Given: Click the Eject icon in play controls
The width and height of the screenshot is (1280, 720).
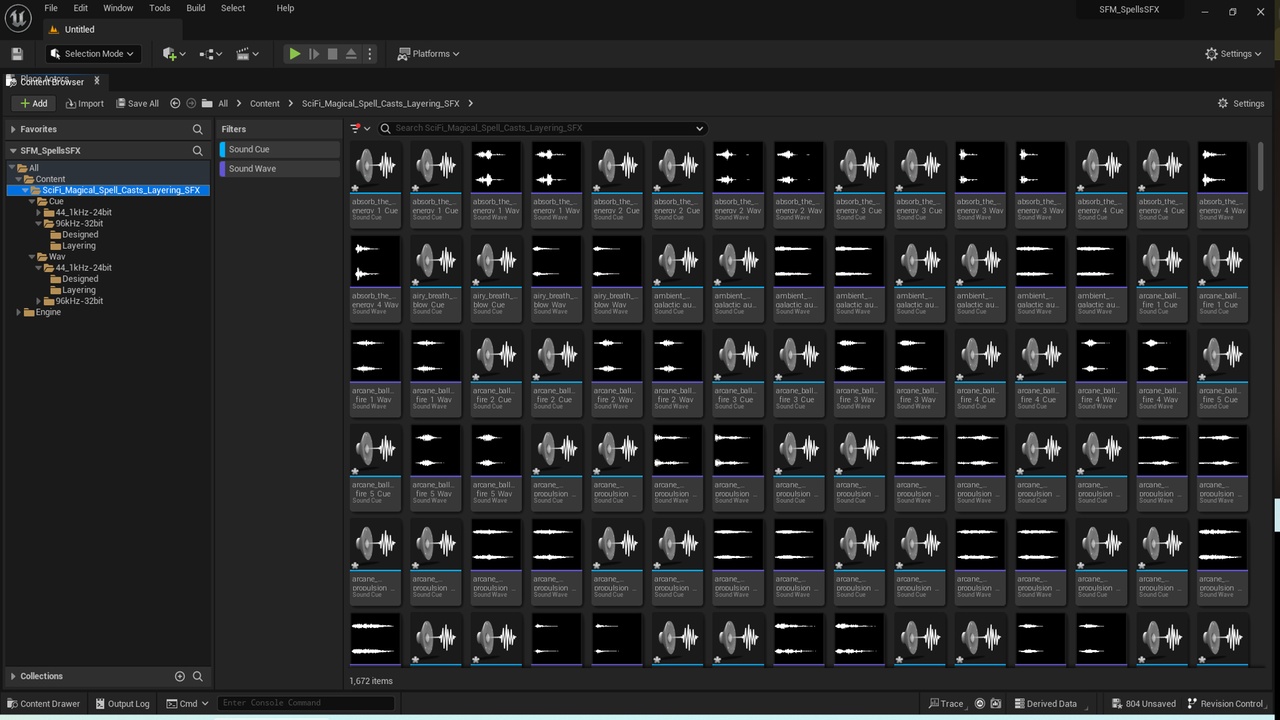Looking at the screenshot, I should point(351,54).
